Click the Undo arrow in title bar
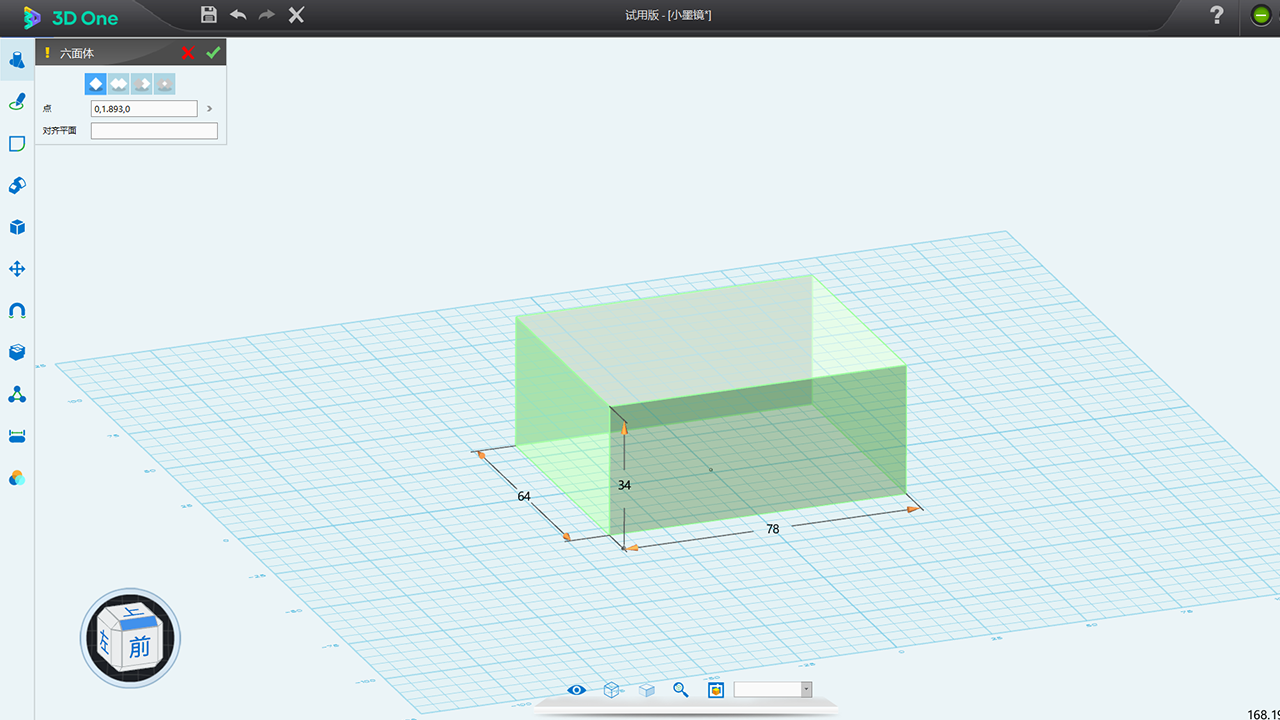The image size is (1280, 720). [238, 15]
